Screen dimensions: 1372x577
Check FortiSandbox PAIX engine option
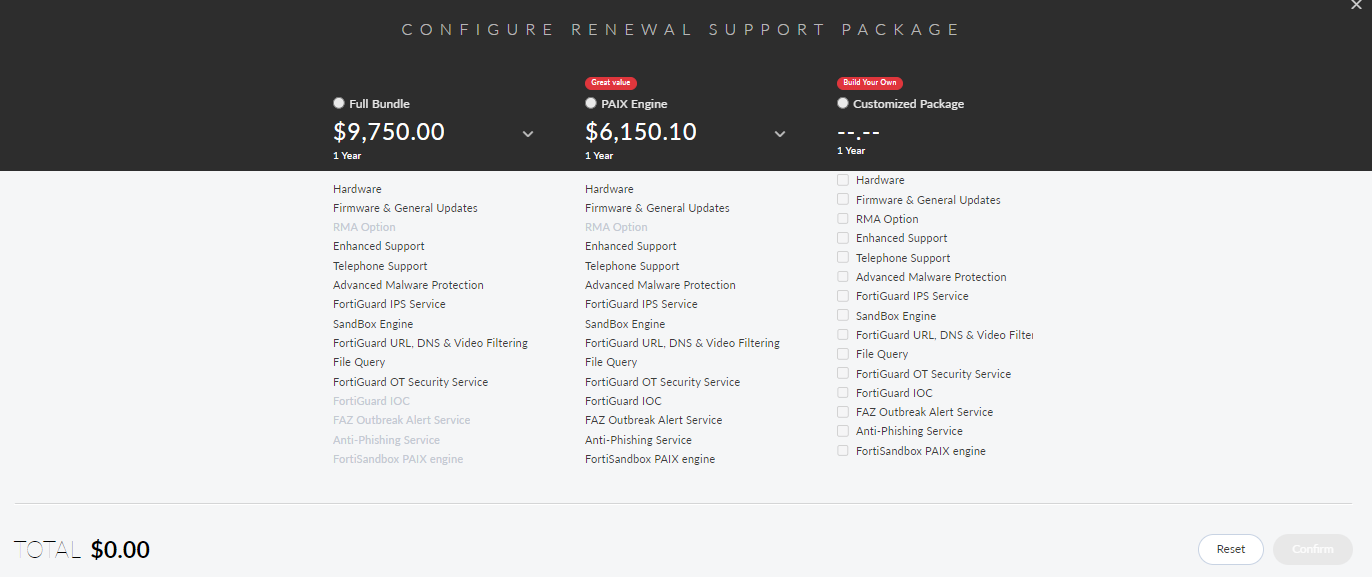pyautogui.click(x=842, y=450)
